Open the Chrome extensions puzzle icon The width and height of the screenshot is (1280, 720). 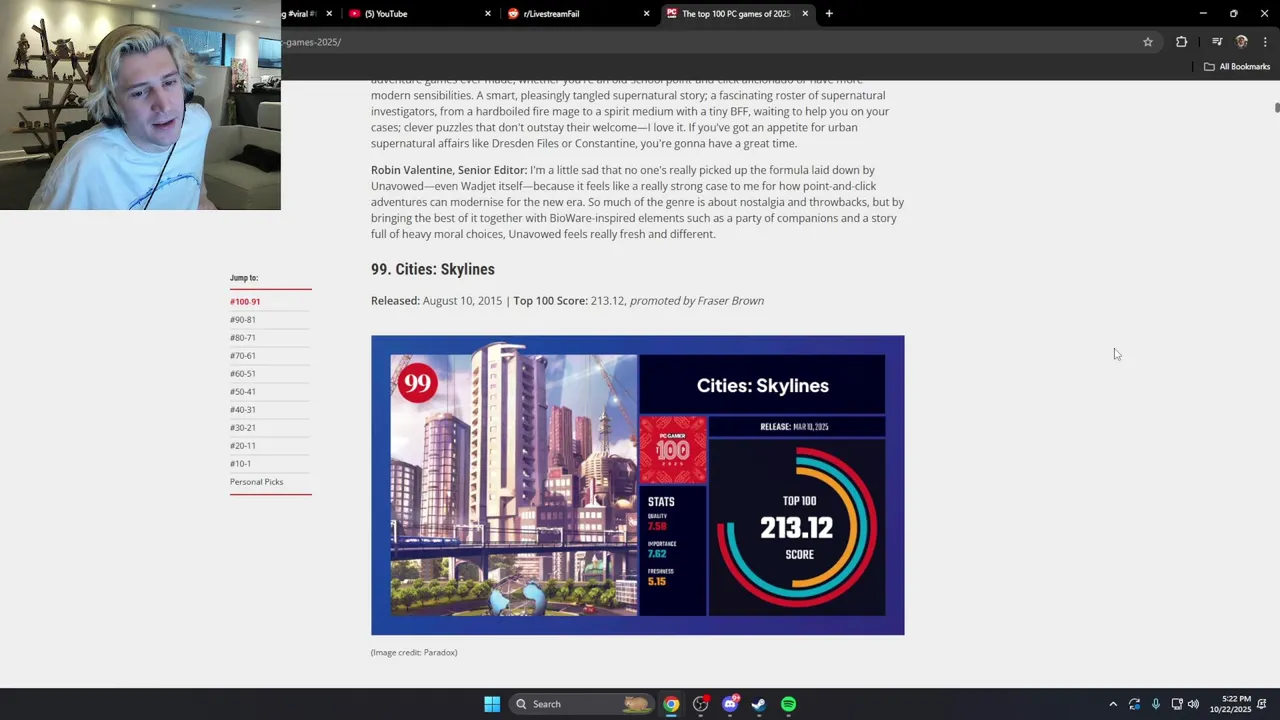pos(1182,42)
